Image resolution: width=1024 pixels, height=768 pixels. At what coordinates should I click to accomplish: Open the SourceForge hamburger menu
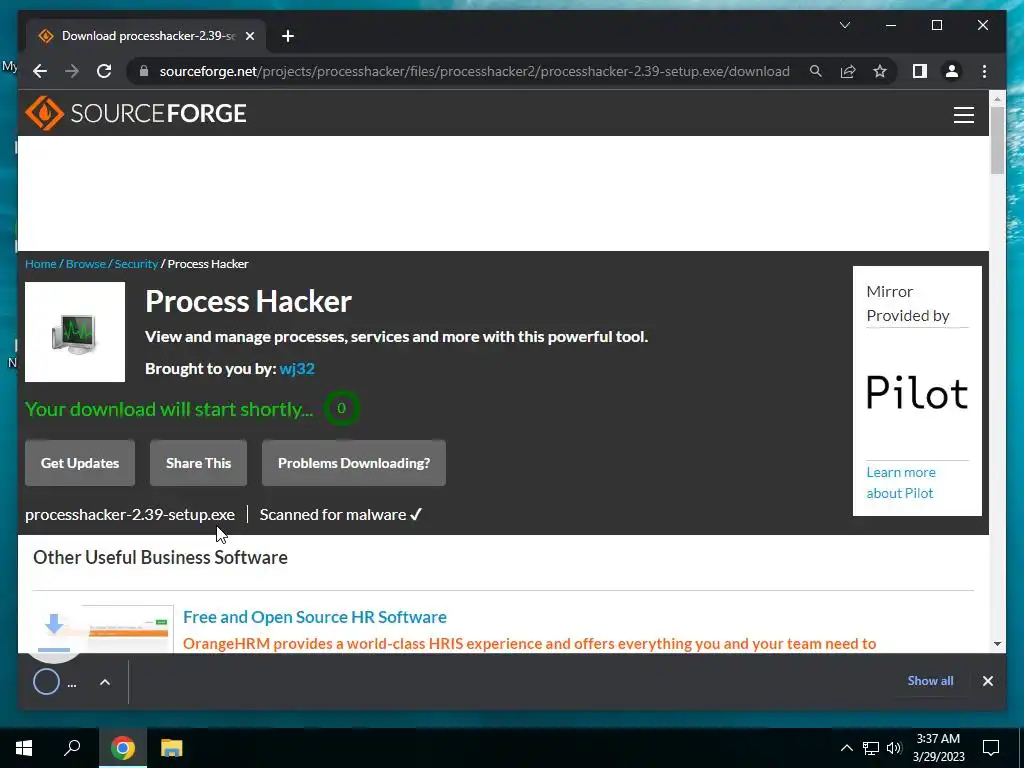[x=963, y=115]
